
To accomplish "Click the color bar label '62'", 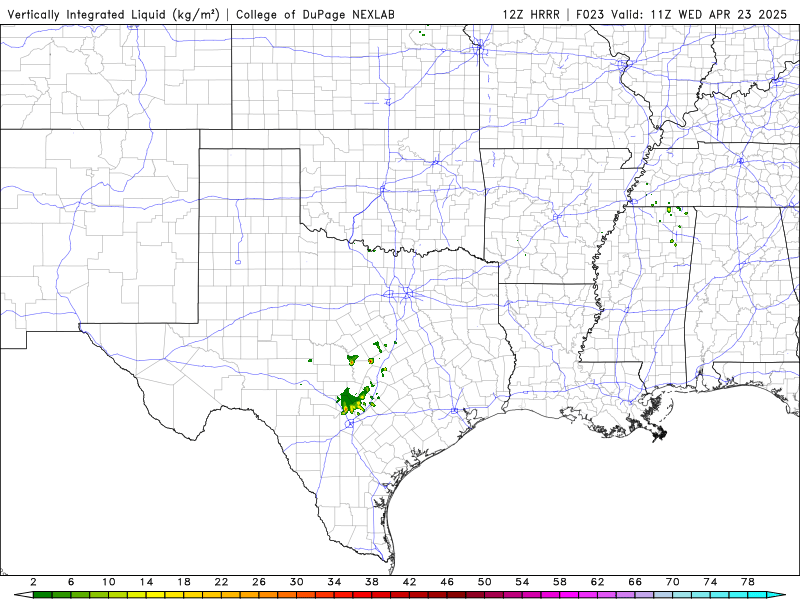I will (x=597, y=582).
